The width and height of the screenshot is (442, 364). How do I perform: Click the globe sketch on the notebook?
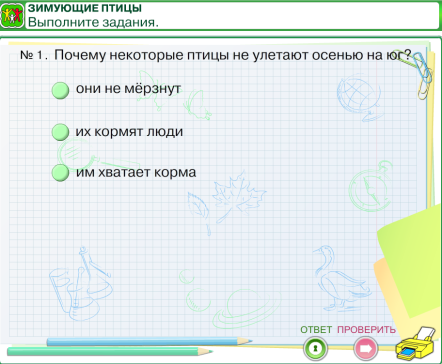click(x=360, y=97)
